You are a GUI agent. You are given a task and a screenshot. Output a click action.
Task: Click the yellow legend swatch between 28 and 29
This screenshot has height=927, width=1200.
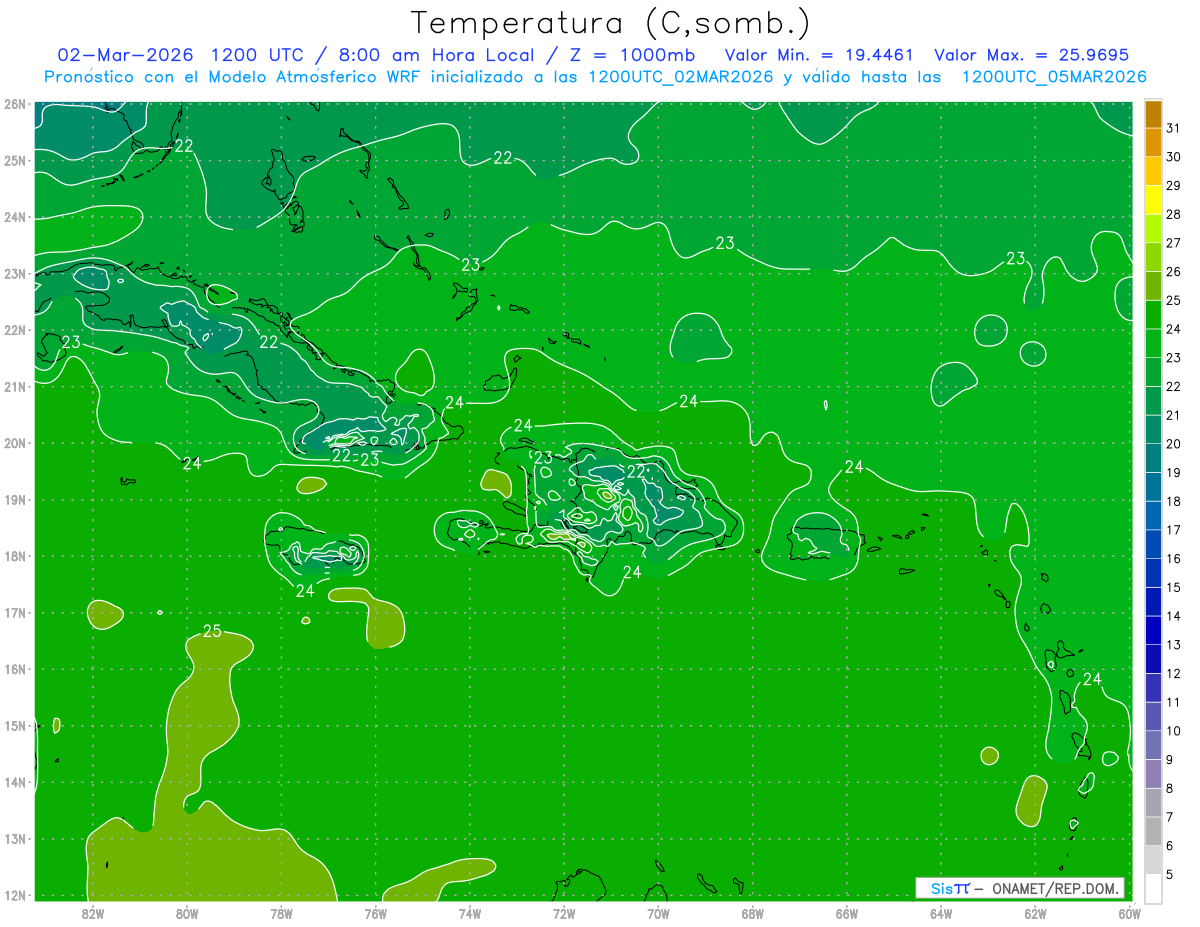[1153, 200]
